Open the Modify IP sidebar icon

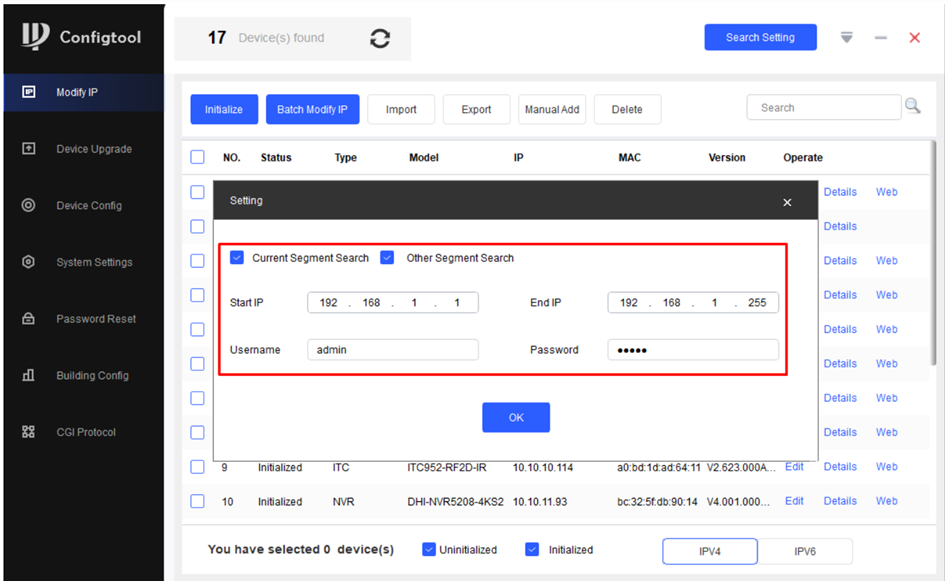click(x=29, y=92)
